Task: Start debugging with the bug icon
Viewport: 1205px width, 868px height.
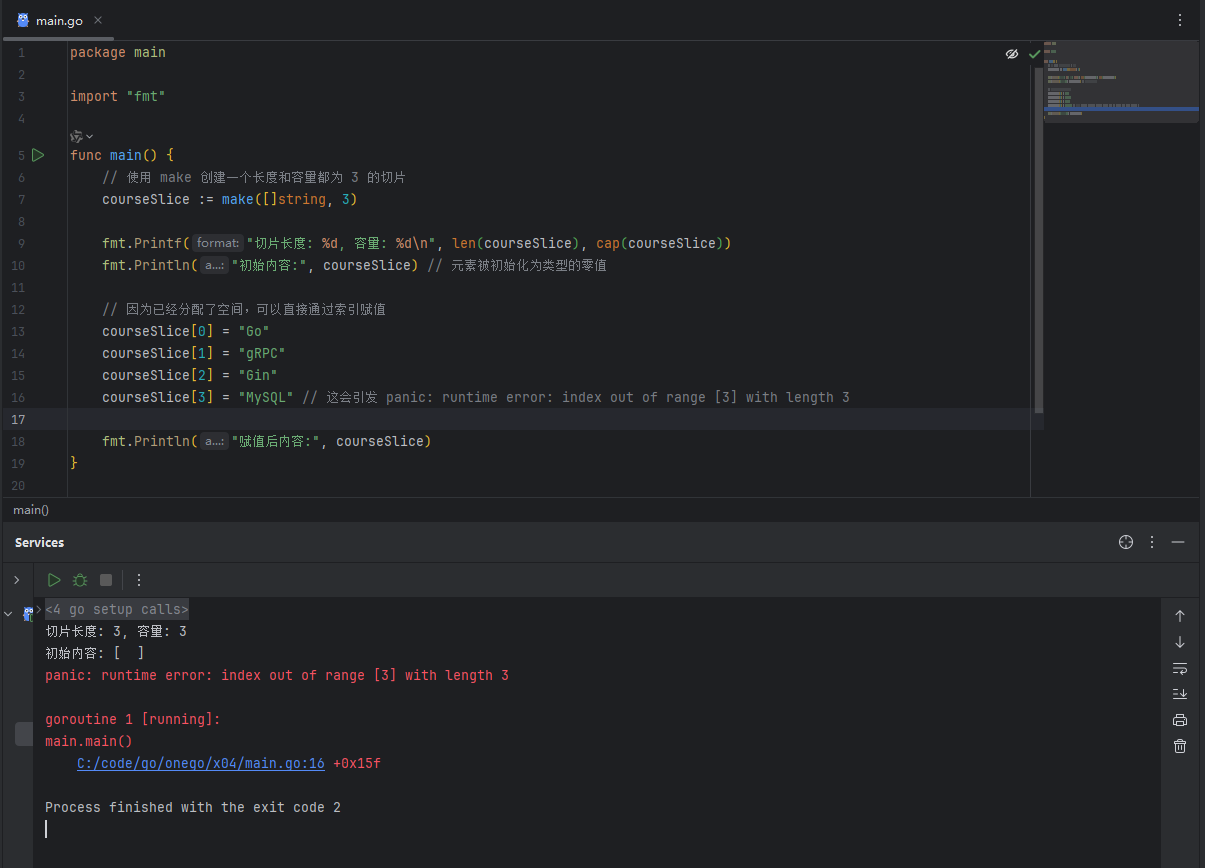Action: point(80,580)
